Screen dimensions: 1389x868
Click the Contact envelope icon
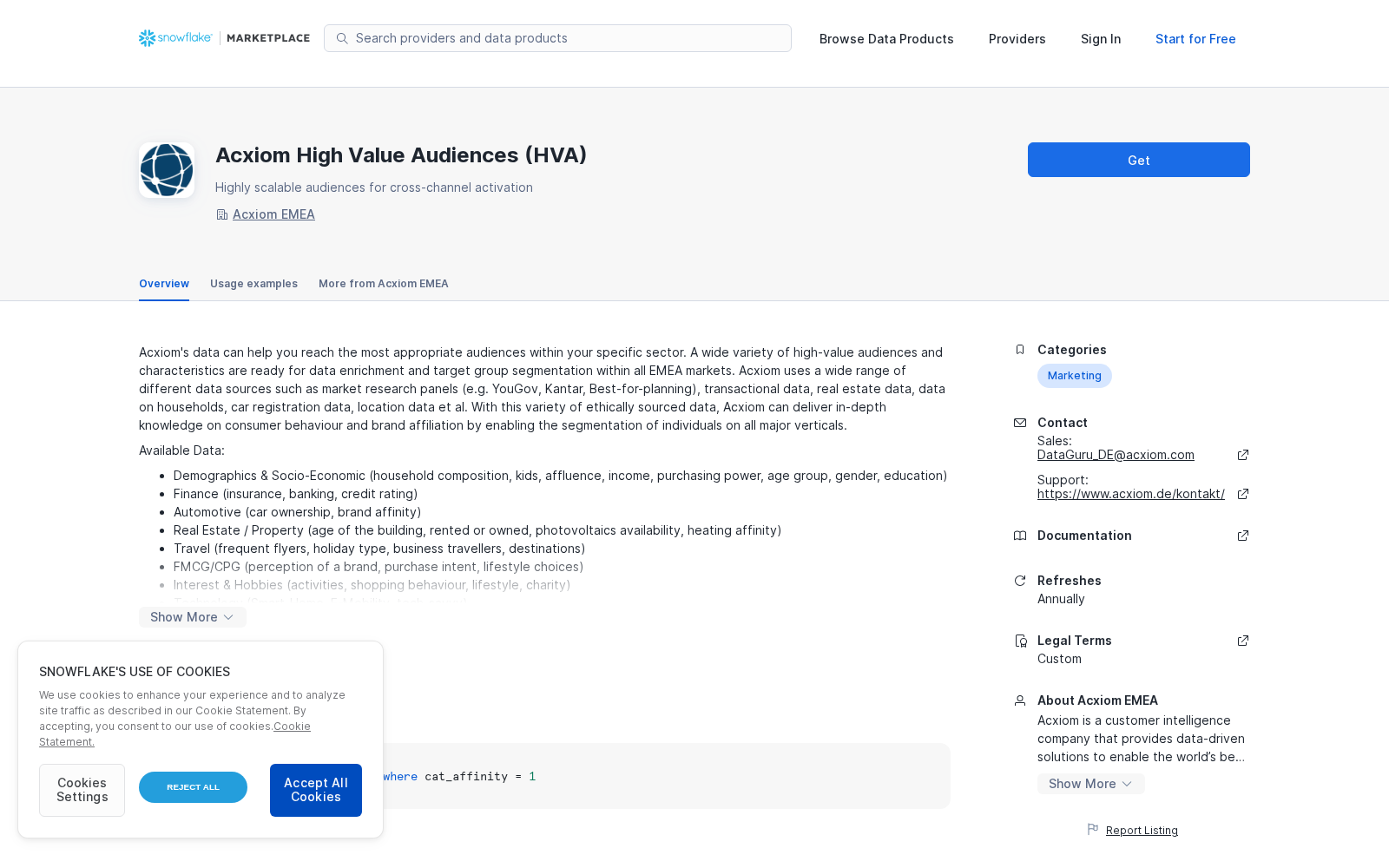point(1020,423)
